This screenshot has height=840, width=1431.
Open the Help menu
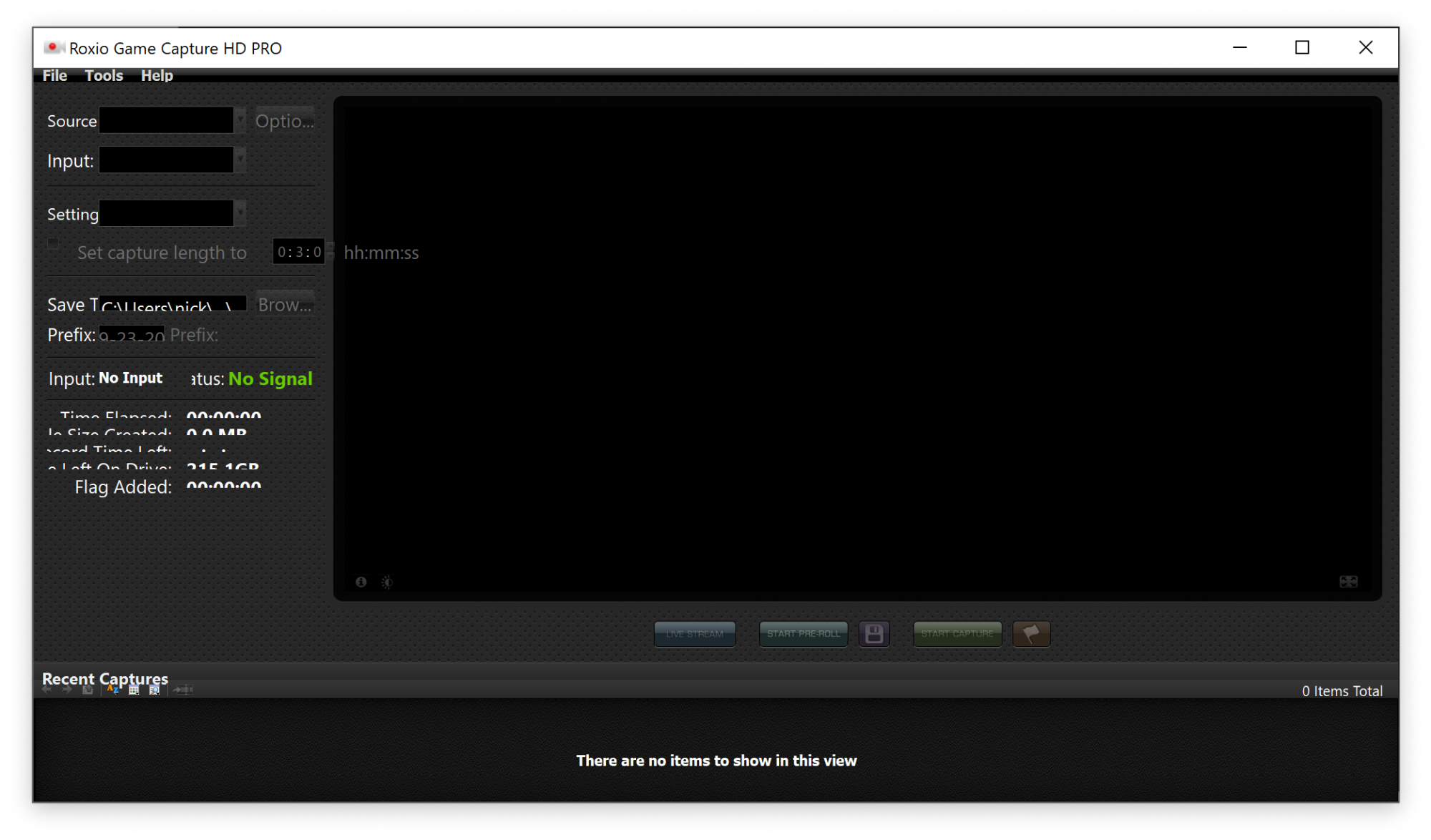(157, 75)
